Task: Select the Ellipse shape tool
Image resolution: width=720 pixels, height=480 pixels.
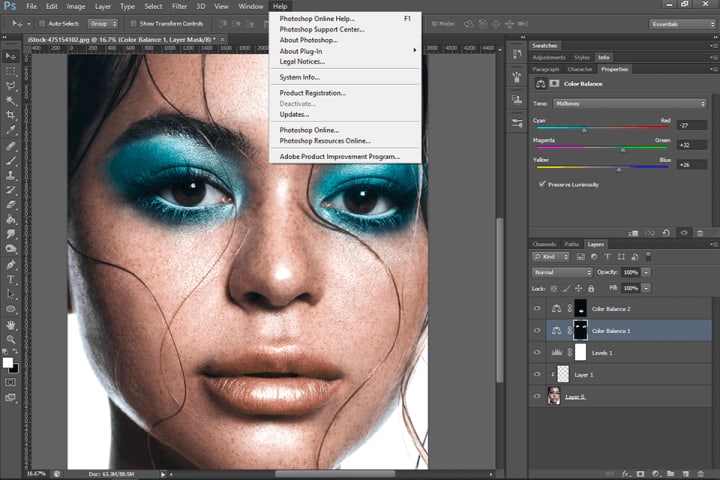Action: (11, 309)
